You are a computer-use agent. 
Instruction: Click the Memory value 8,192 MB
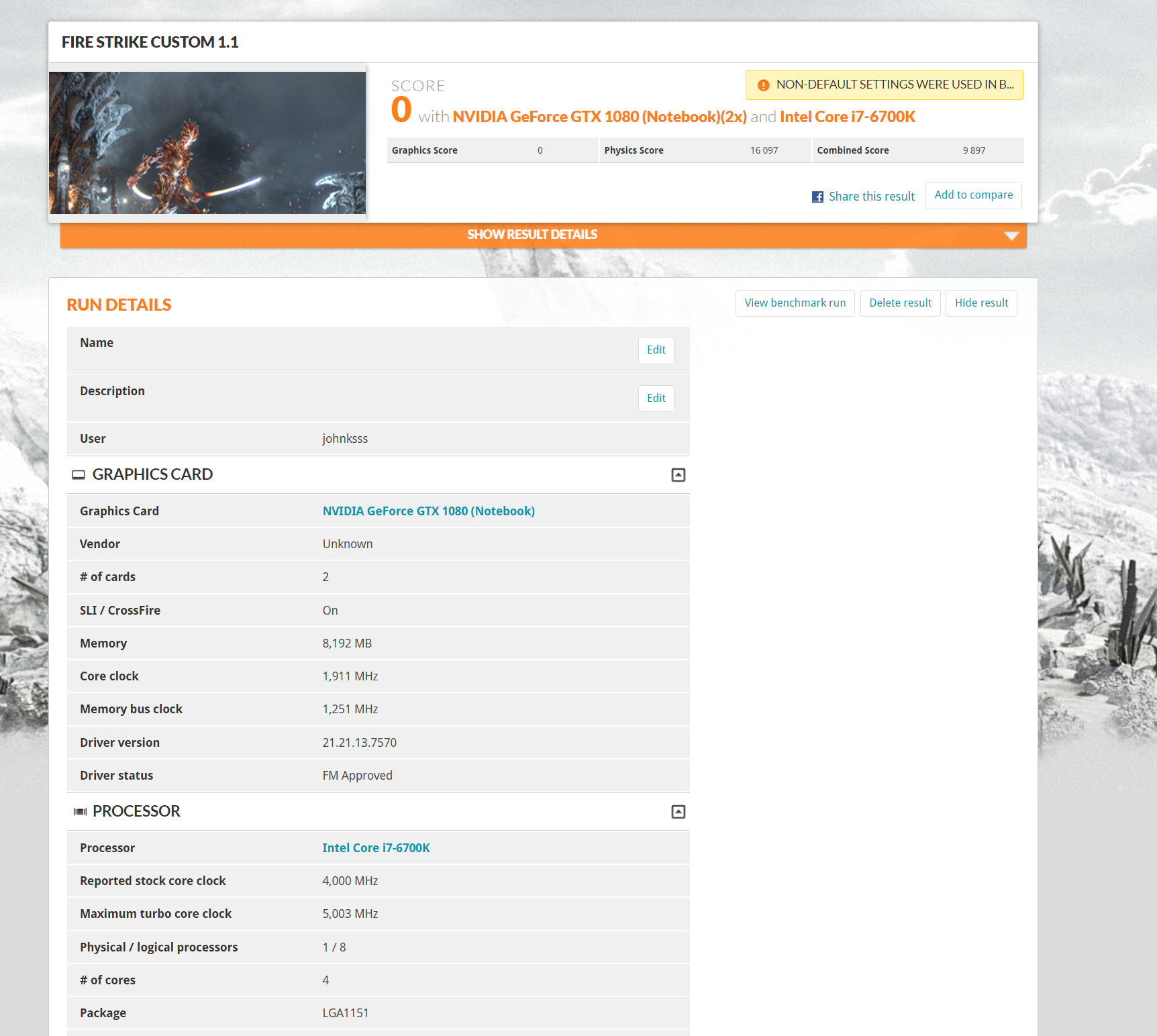coord(347,643)
